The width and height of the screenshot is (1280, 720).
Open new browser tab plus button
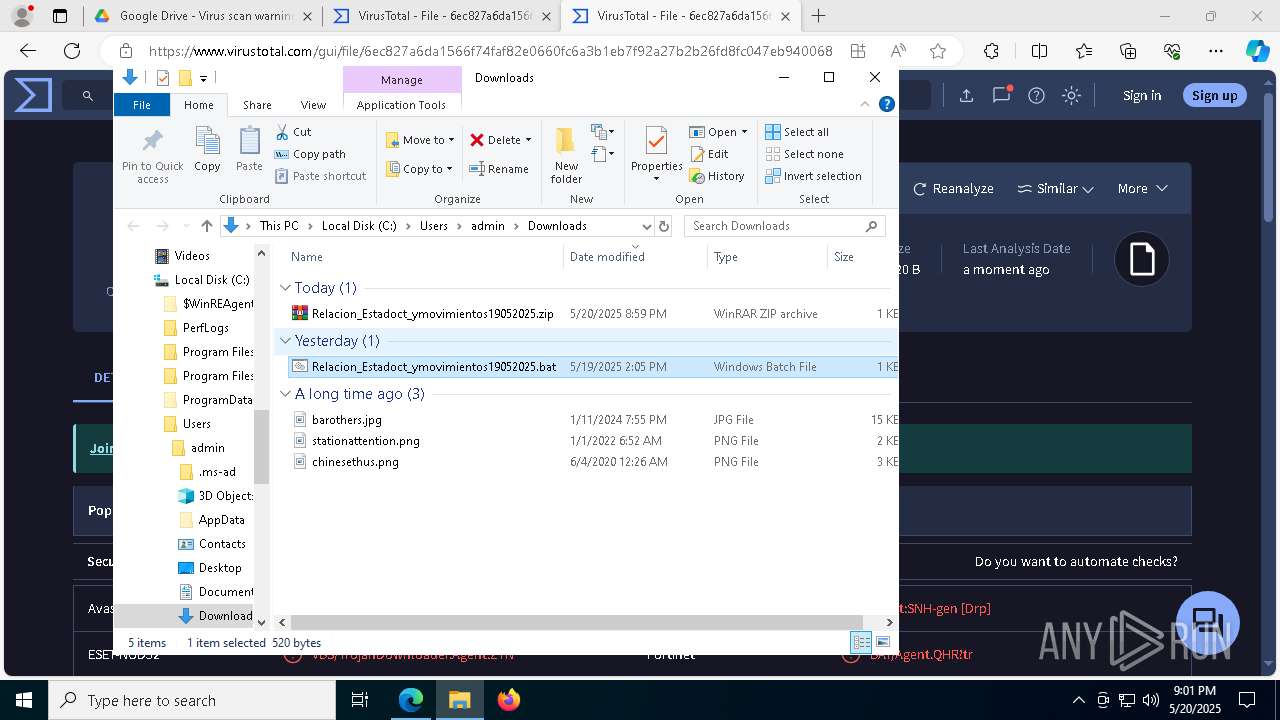(819, 16)
